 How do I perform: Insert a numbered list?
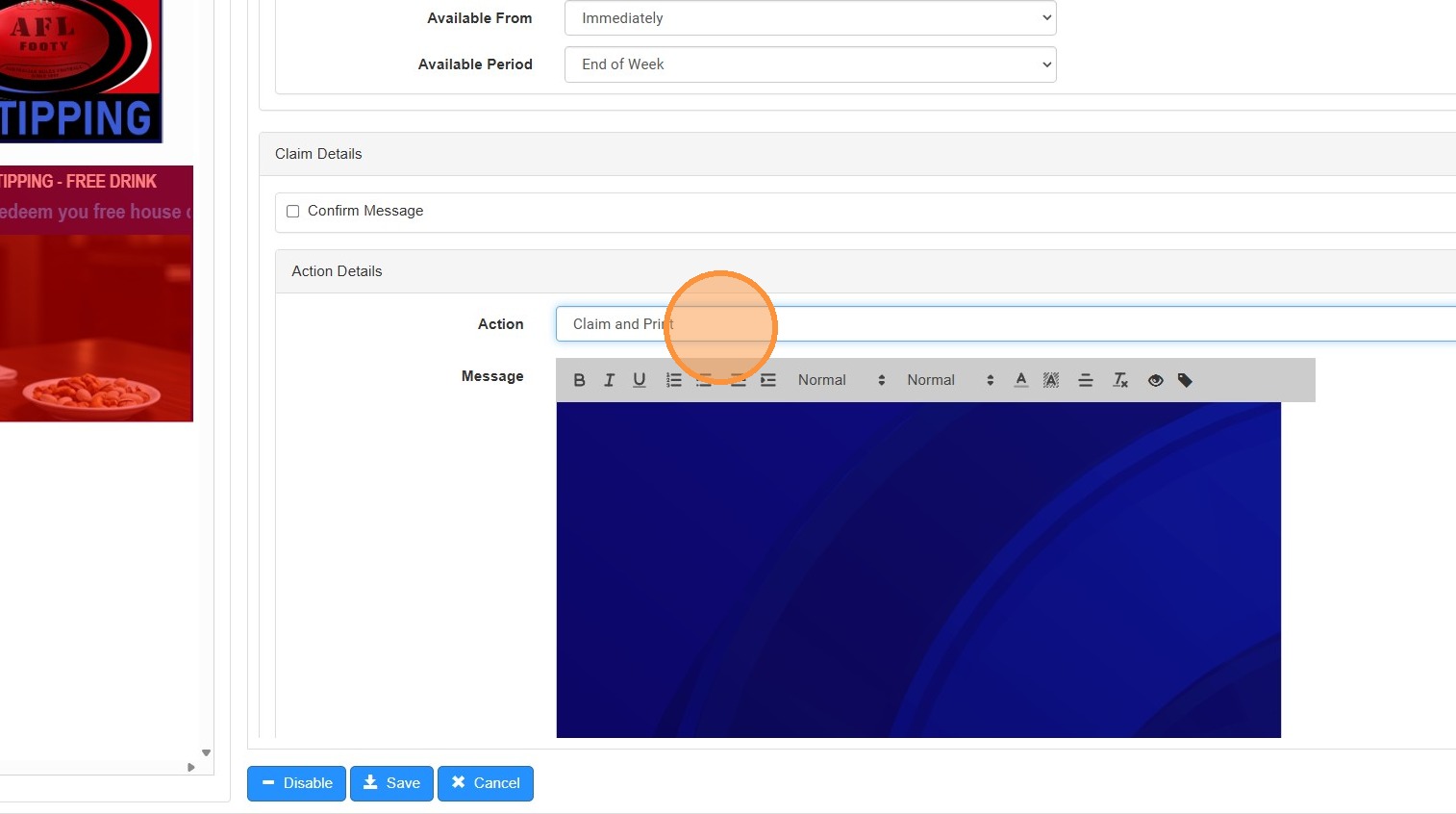pos(674,380)
